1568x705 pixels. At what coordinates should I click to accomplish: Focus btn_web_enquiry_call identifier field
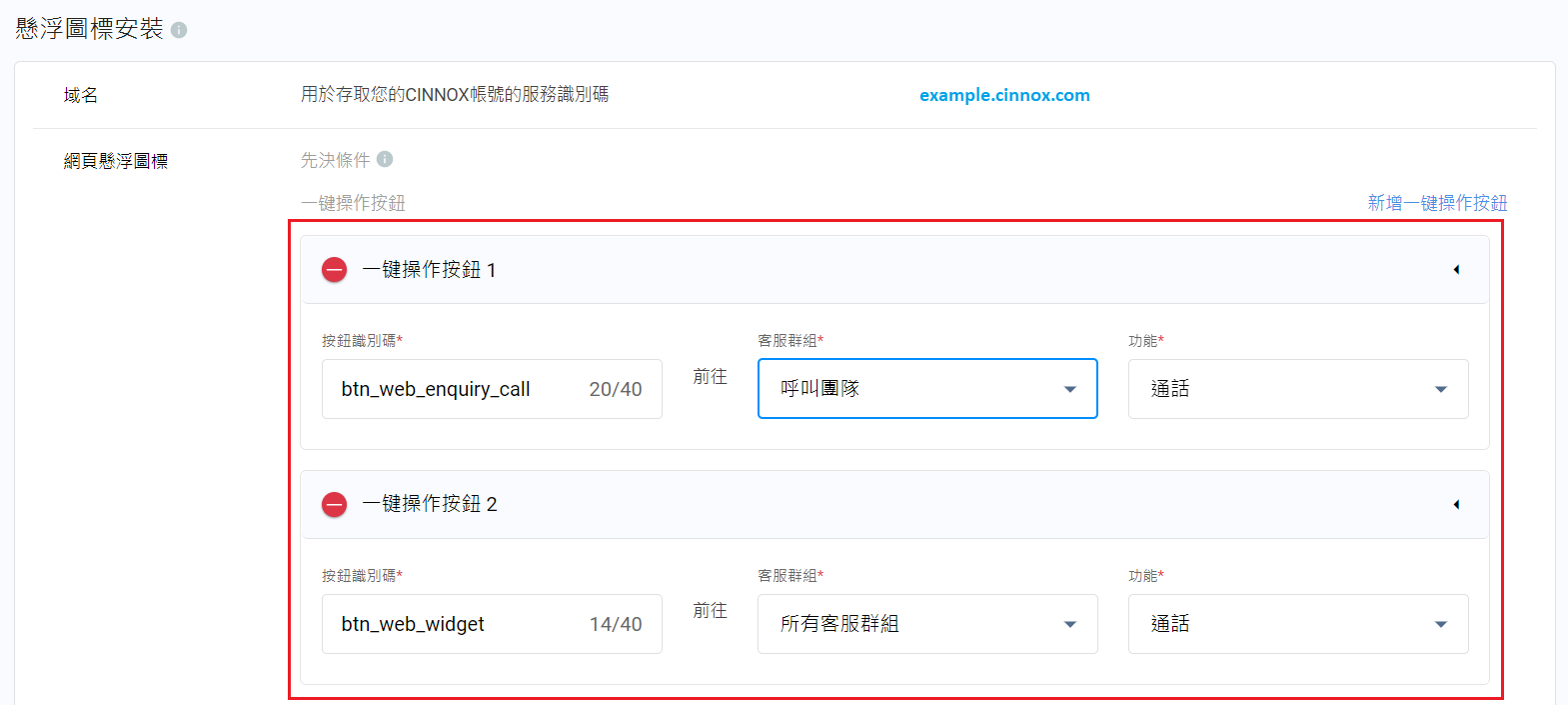[x=492, y=389]
